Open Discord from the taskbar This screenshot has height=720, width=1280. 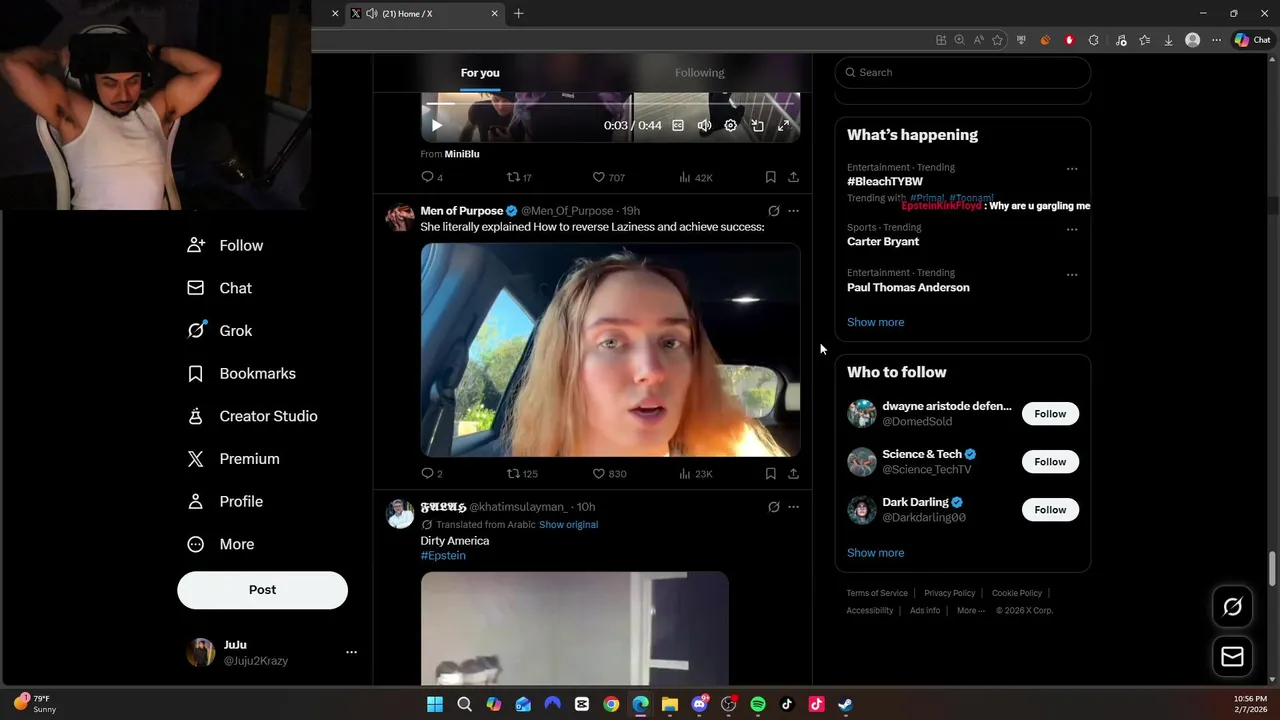tap(699, 704)
